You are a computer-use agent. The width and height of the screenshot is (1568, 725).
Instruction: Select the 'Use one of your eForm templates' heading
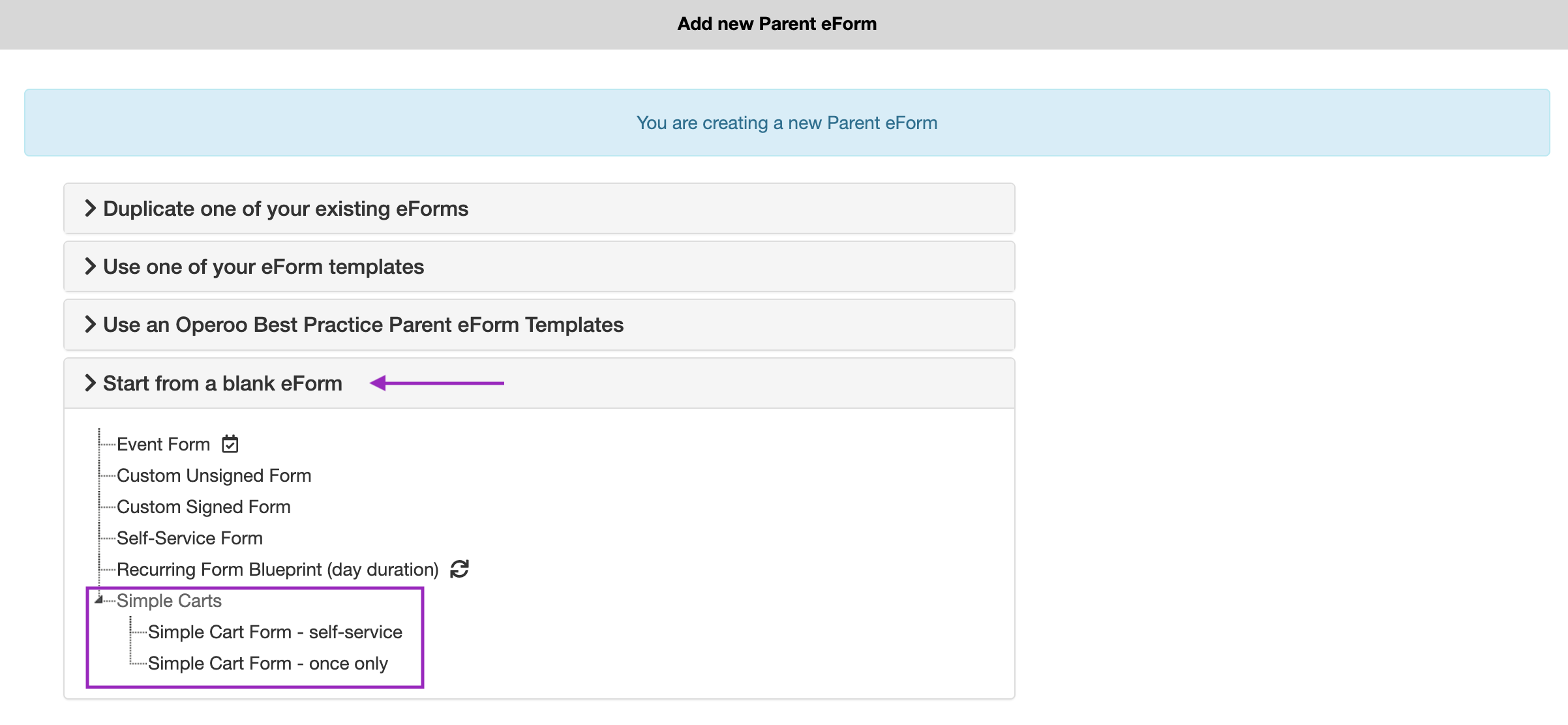pos(264,267)
